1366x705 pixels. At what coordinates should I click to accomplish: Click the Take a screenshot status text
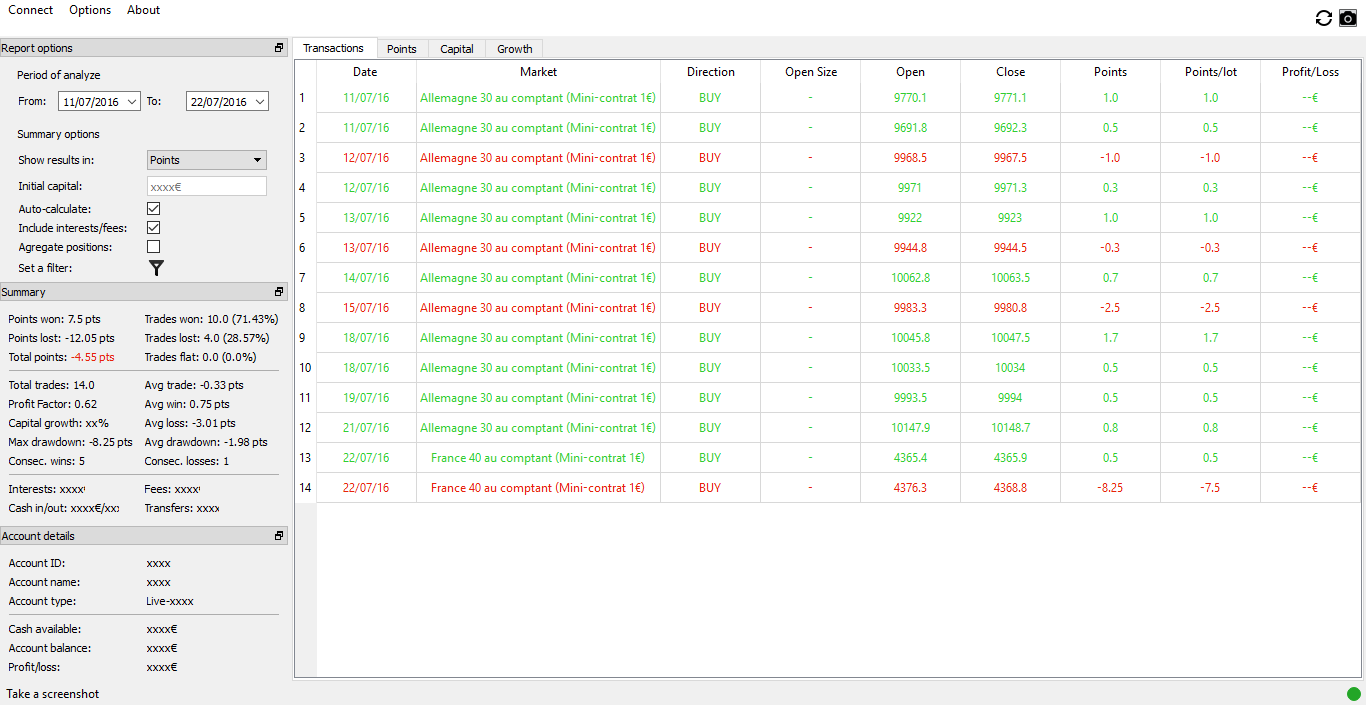point(53,694)
